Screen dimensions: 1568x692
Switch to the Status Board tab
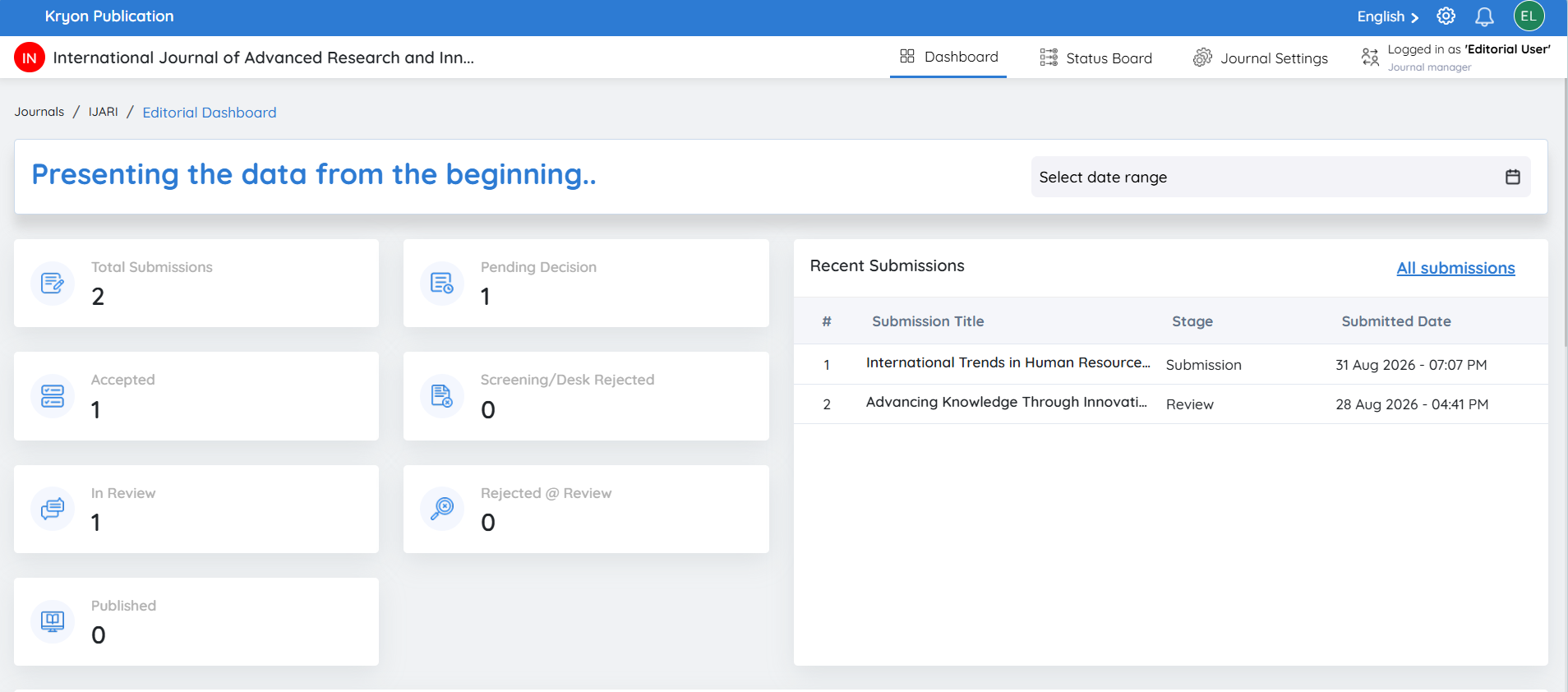click(1095, 58)
